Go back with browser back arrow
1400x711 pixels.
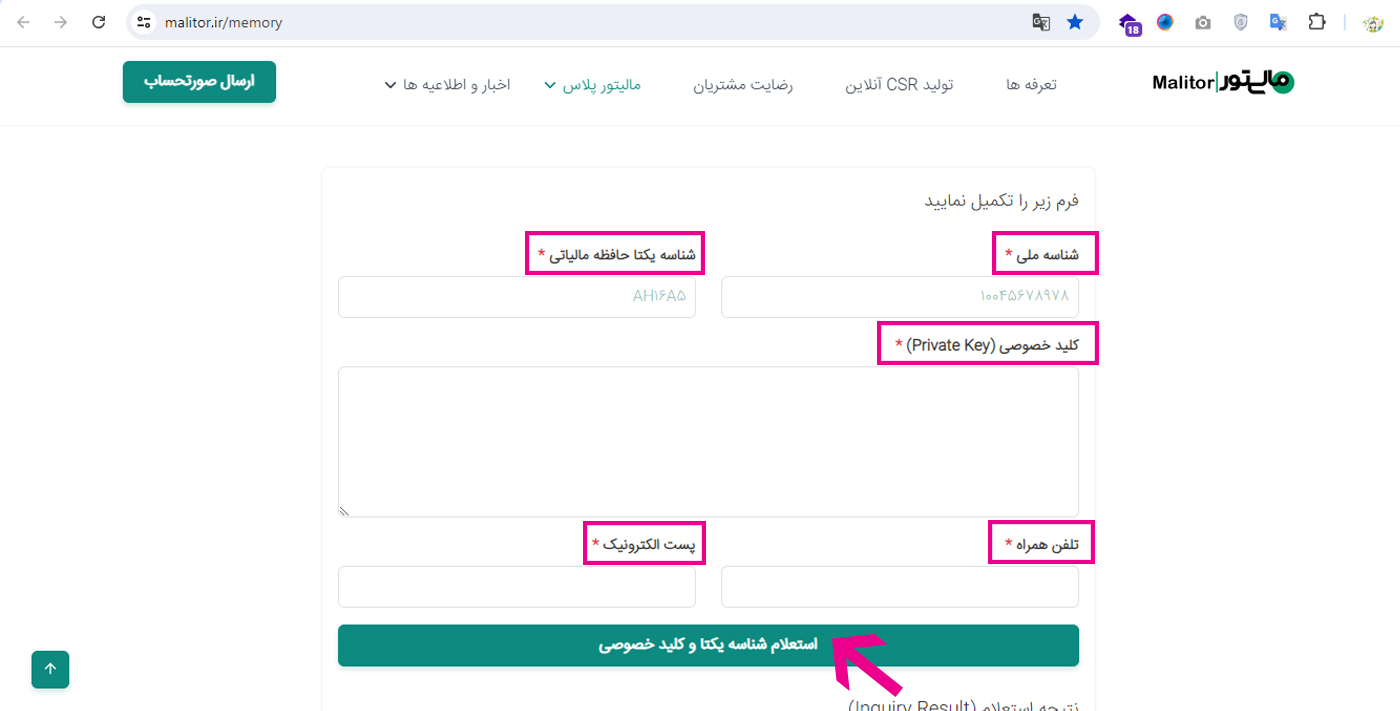(23, 22)
